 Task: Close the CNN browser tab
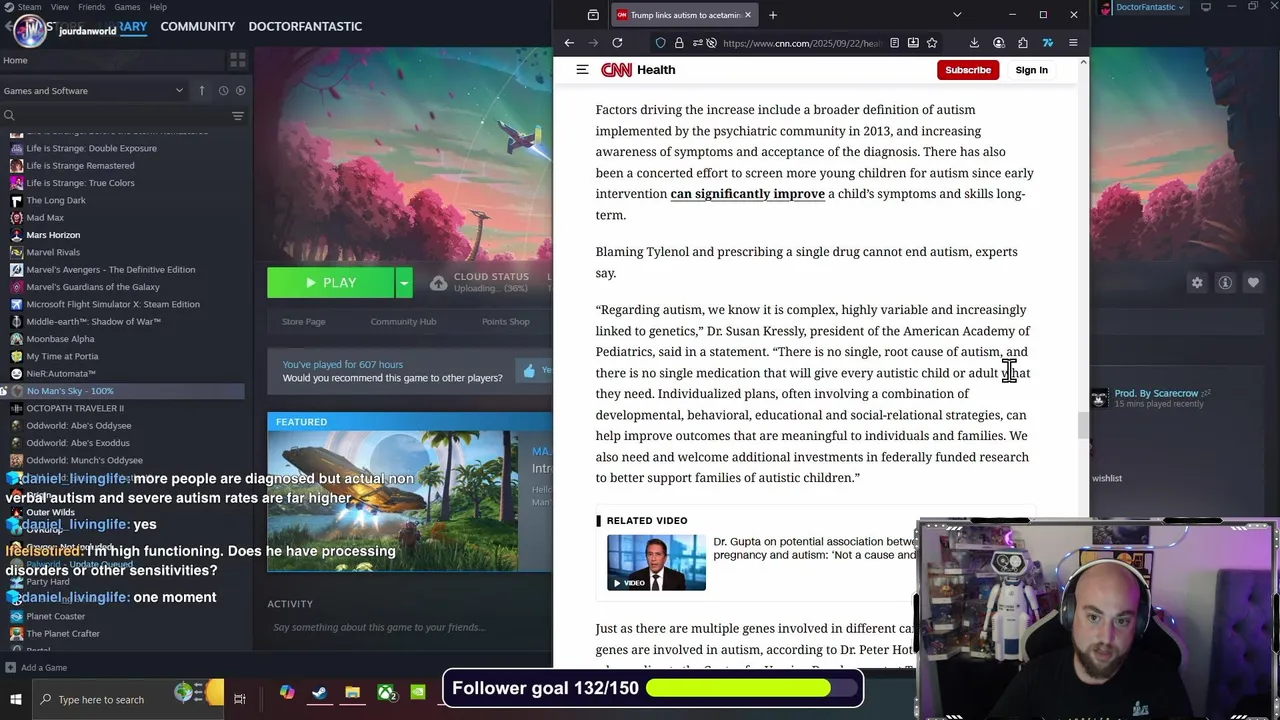(x=748, y=15)
